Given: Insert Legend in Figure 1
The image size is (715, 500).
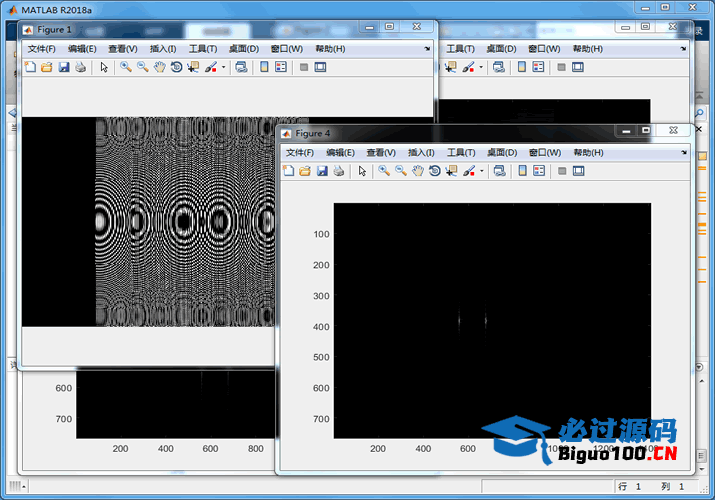Looking at the screenshot, I should click(281, 67).
